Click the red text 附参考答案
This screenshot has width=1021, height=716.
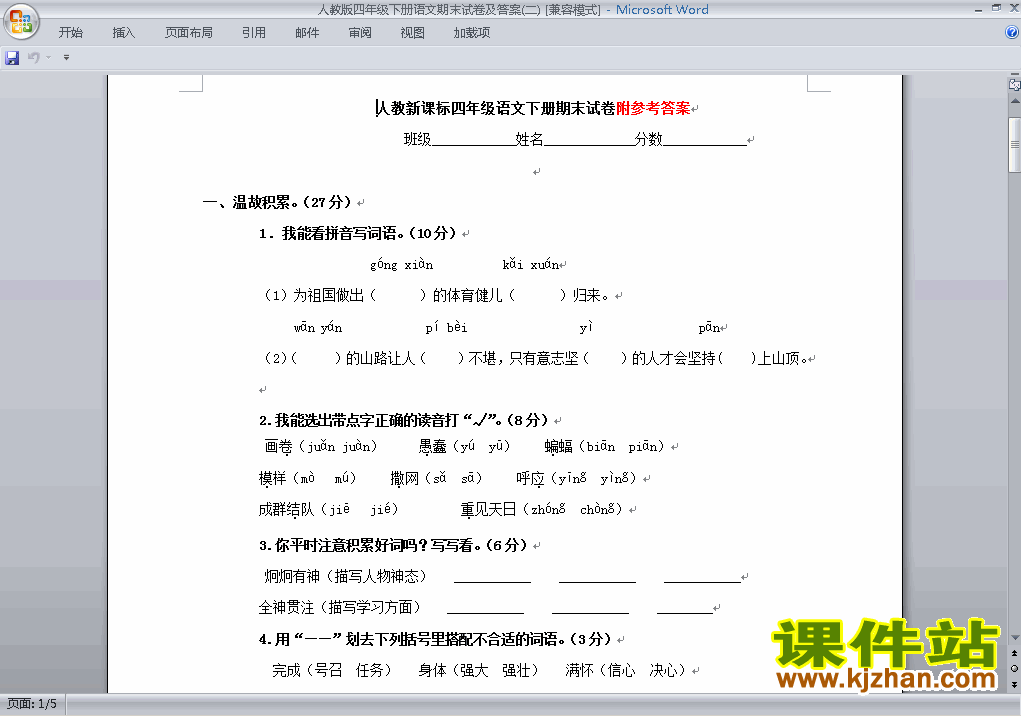[x=653, y=108]
